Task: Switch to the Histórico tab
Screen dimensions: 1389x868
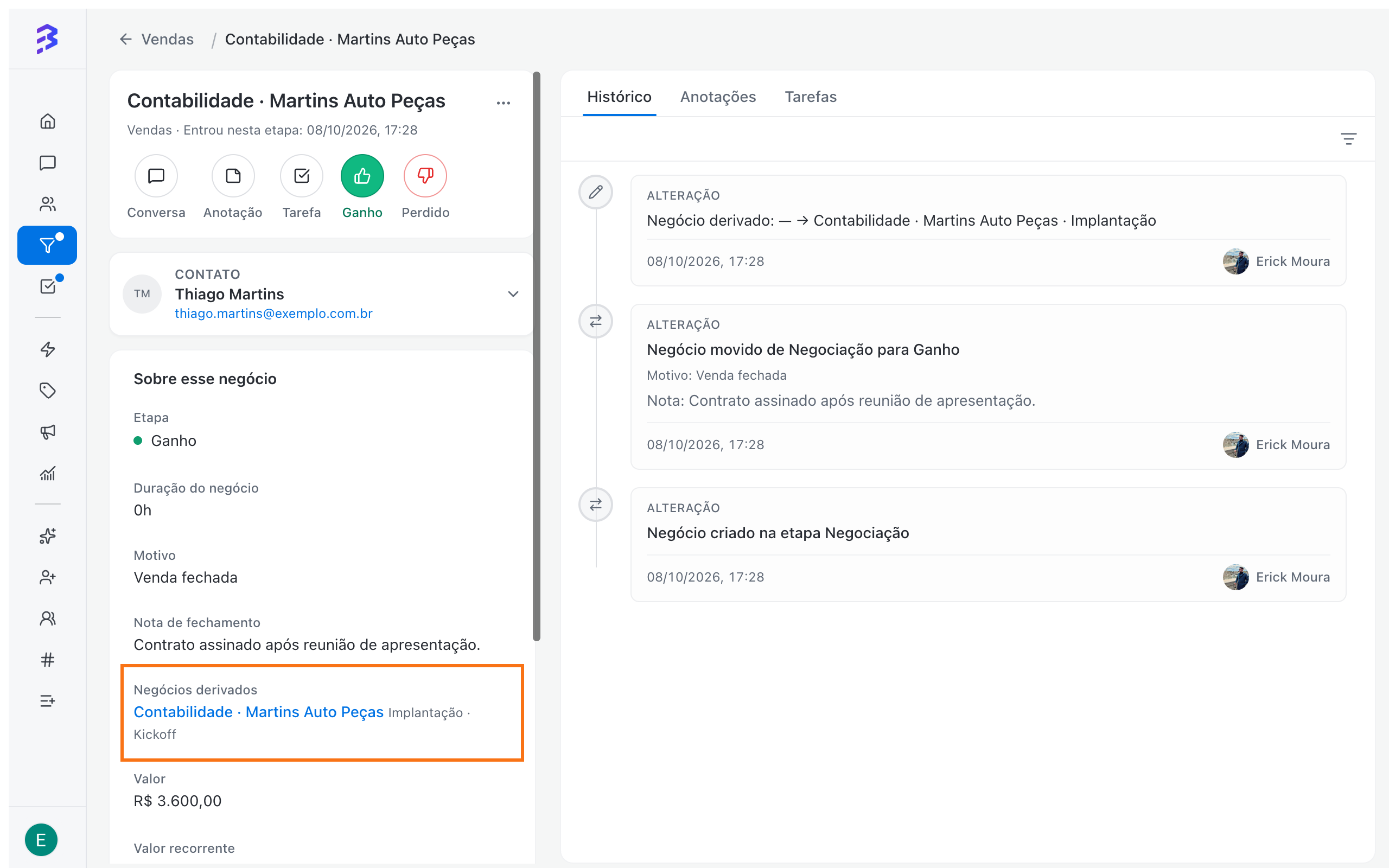Action: pyautogui.click(x=619, y=97)
